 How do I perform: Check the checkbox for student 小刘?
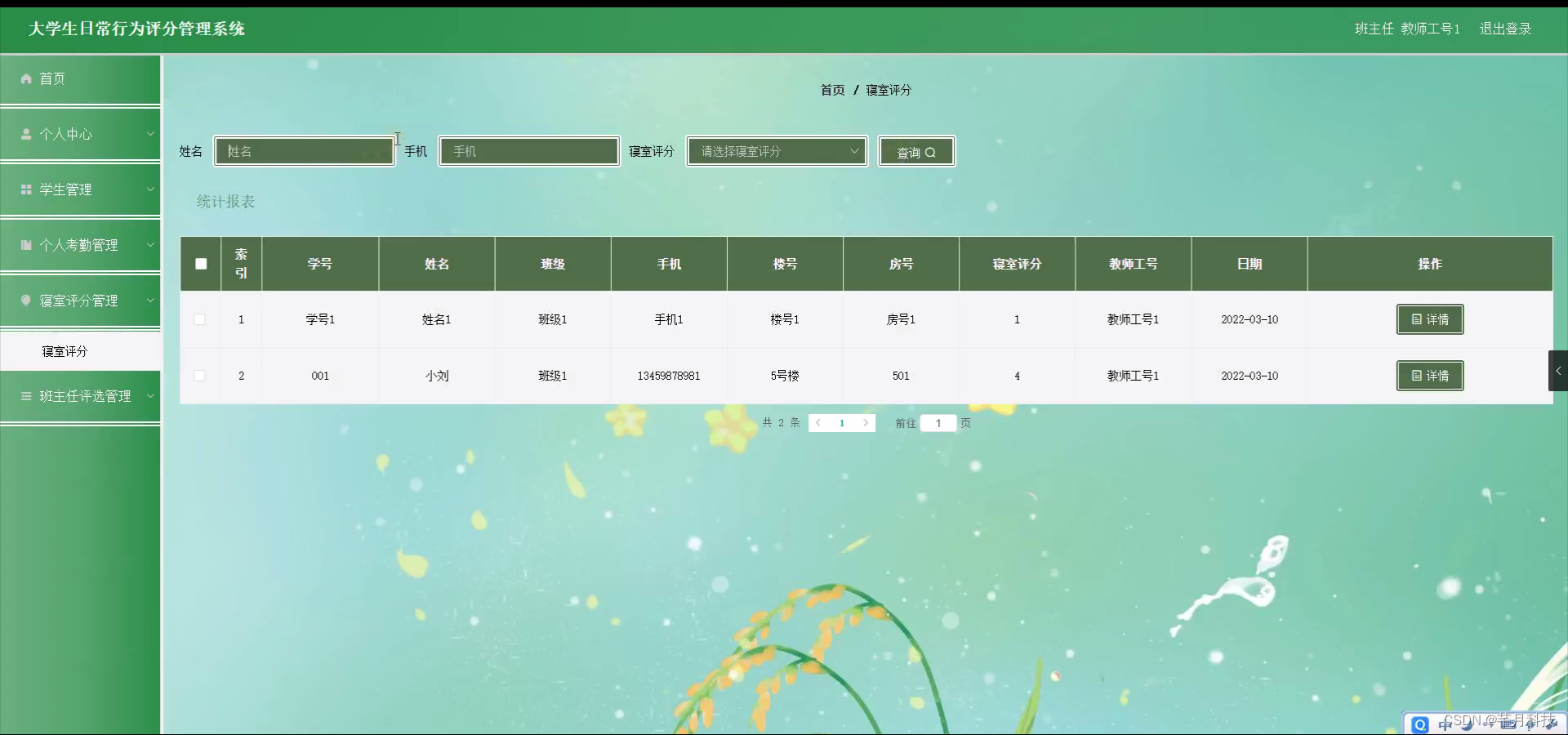200,376
